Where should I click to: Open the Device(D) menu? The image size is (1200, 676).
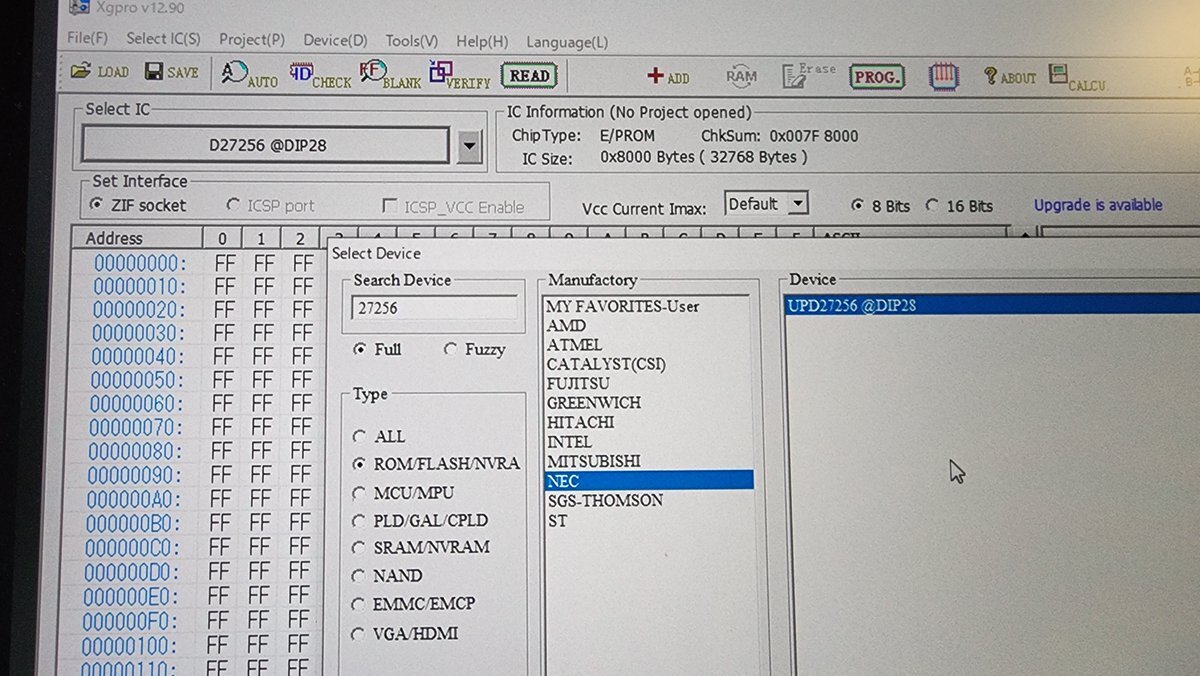pos(335,41)
